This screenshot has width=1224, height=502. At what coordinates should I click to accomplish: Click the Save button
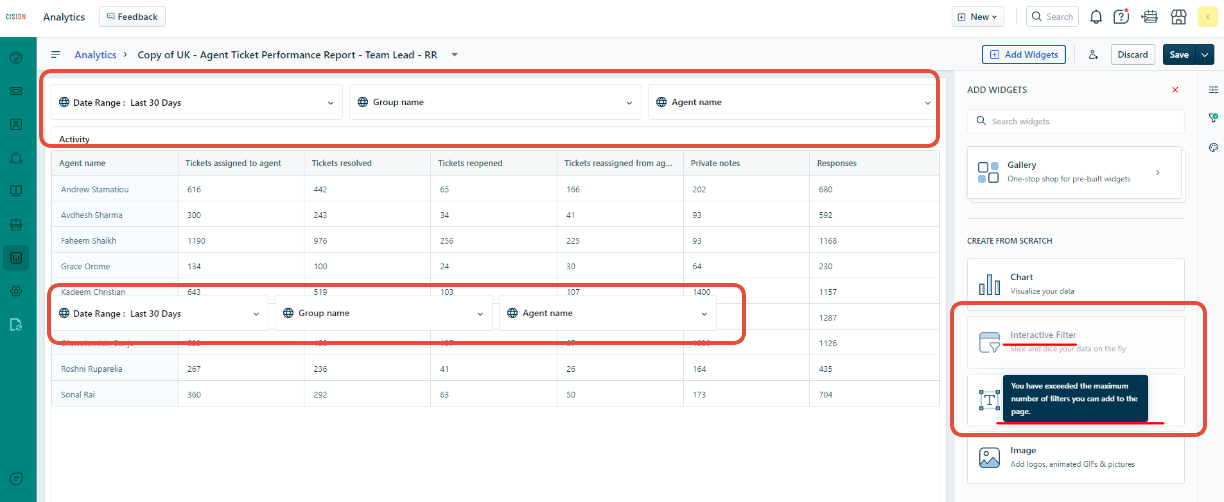tap(1179, 55)
